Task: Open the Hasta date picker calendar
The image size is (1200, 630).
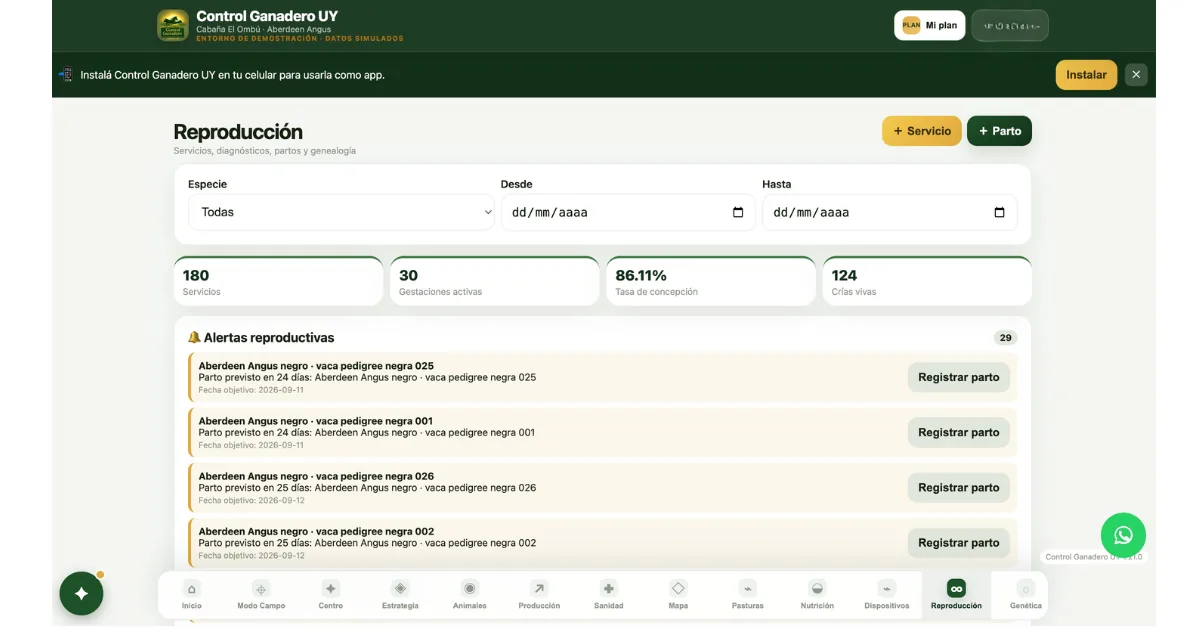Action: coord(999,212)
